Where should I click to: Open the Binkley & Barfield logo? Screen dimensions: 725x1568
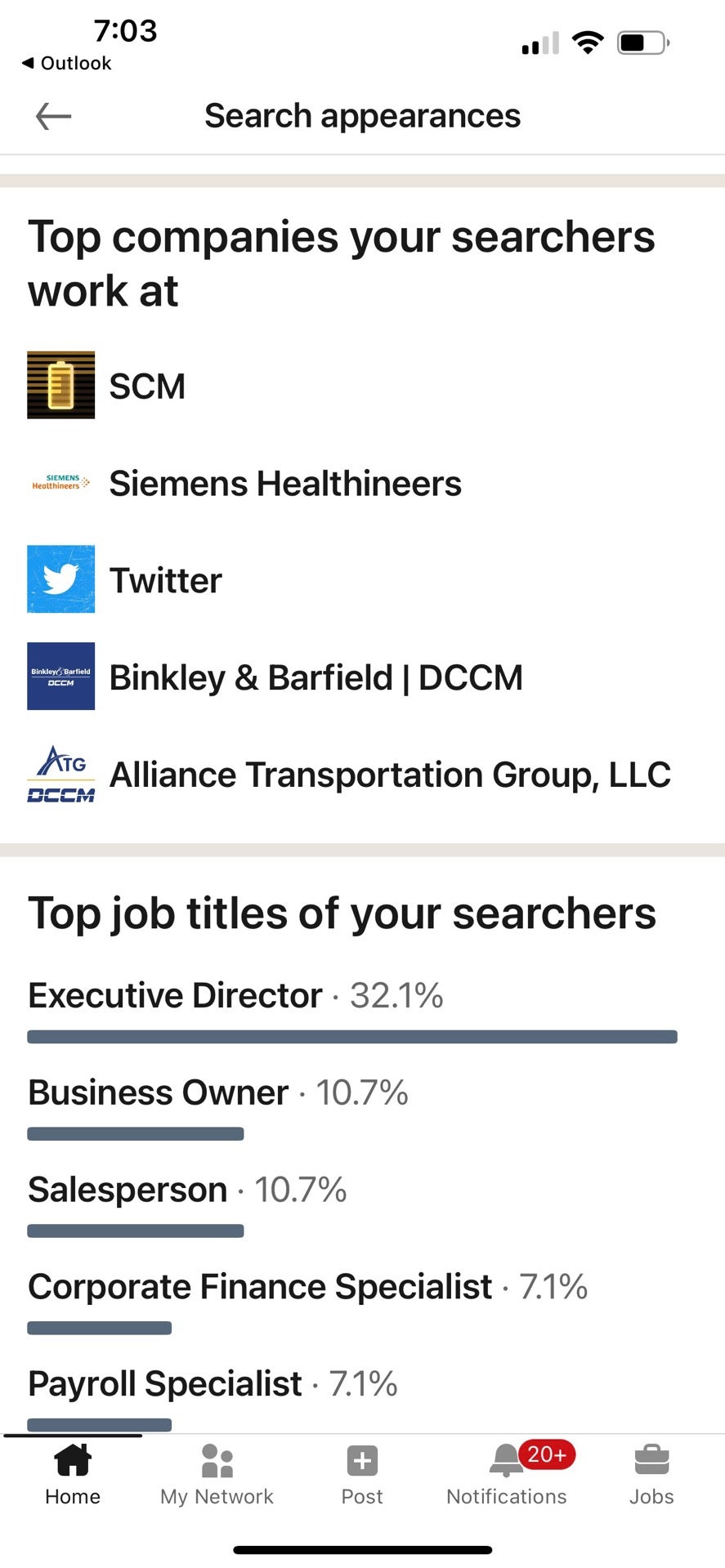61,677
